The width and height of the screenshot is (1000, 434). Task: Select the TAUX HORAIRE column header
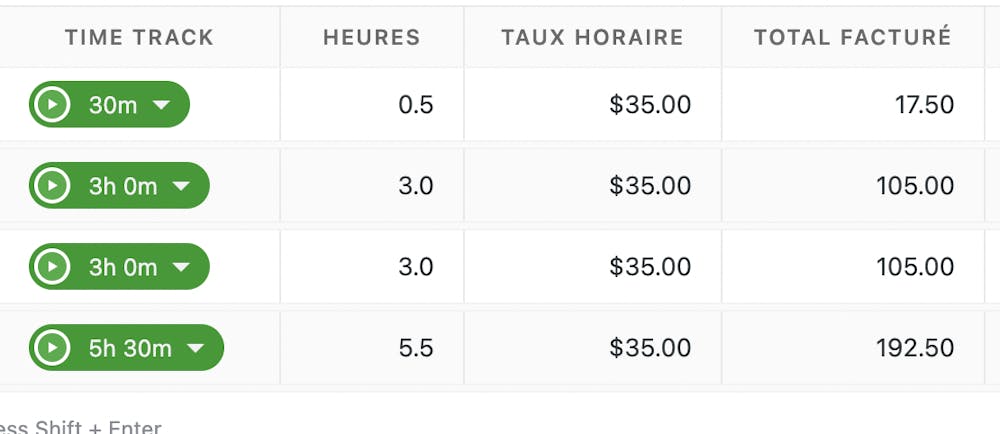(x=592, y=38)
